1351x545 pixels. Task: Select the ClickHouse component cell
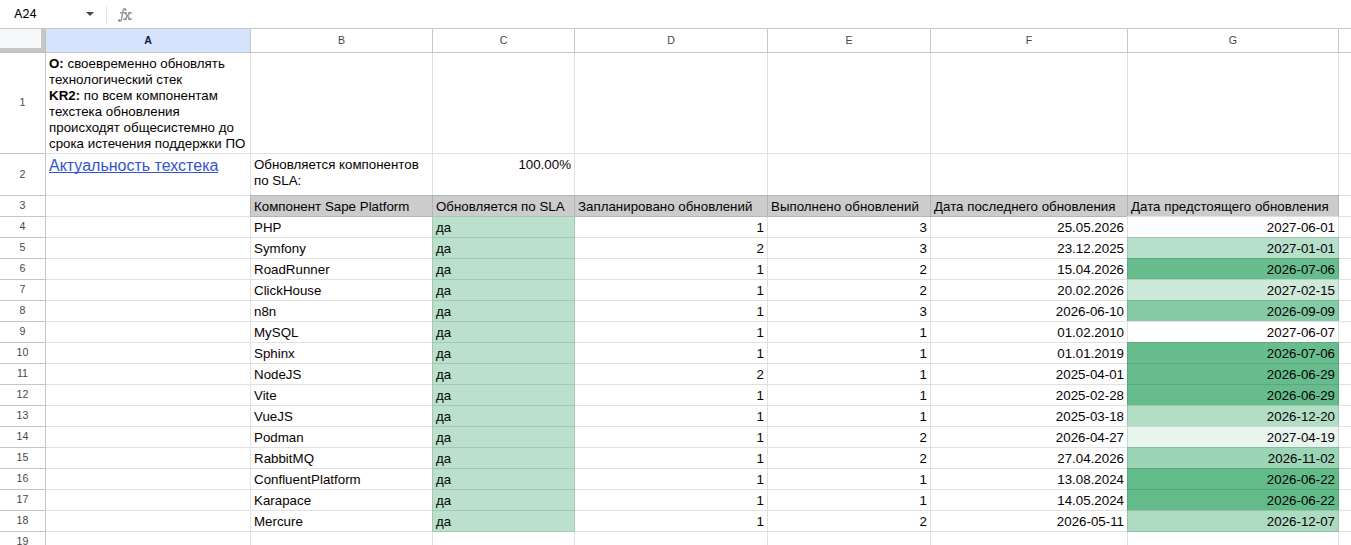coord(341,290)
